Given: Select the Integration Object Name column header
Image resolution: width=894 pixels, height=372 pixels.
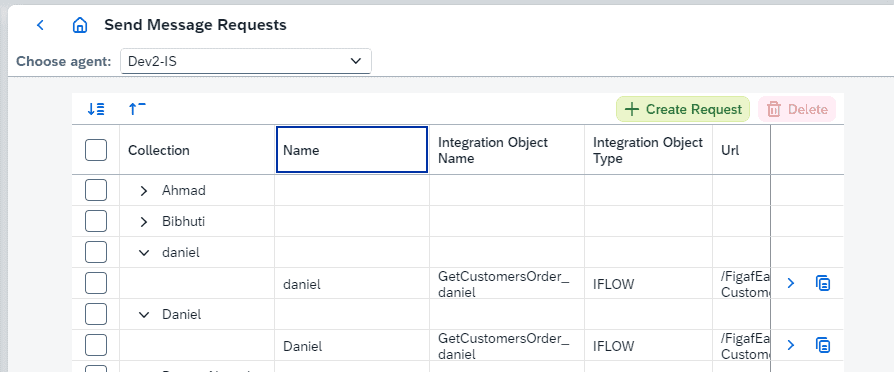Looking at the screenshot, I should coord(506,150).
